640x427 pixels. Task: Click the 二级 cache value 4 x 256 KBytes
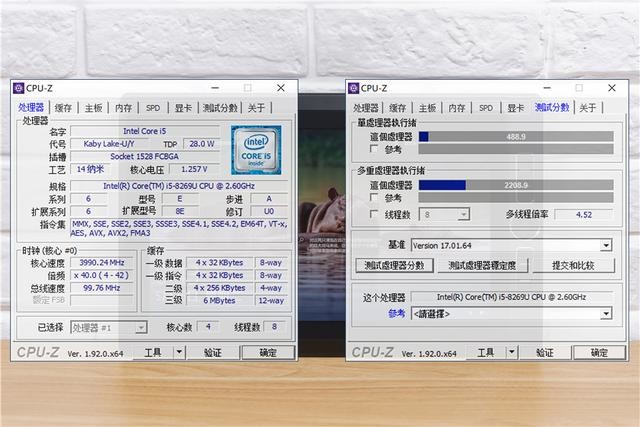(x=220, y=288)
